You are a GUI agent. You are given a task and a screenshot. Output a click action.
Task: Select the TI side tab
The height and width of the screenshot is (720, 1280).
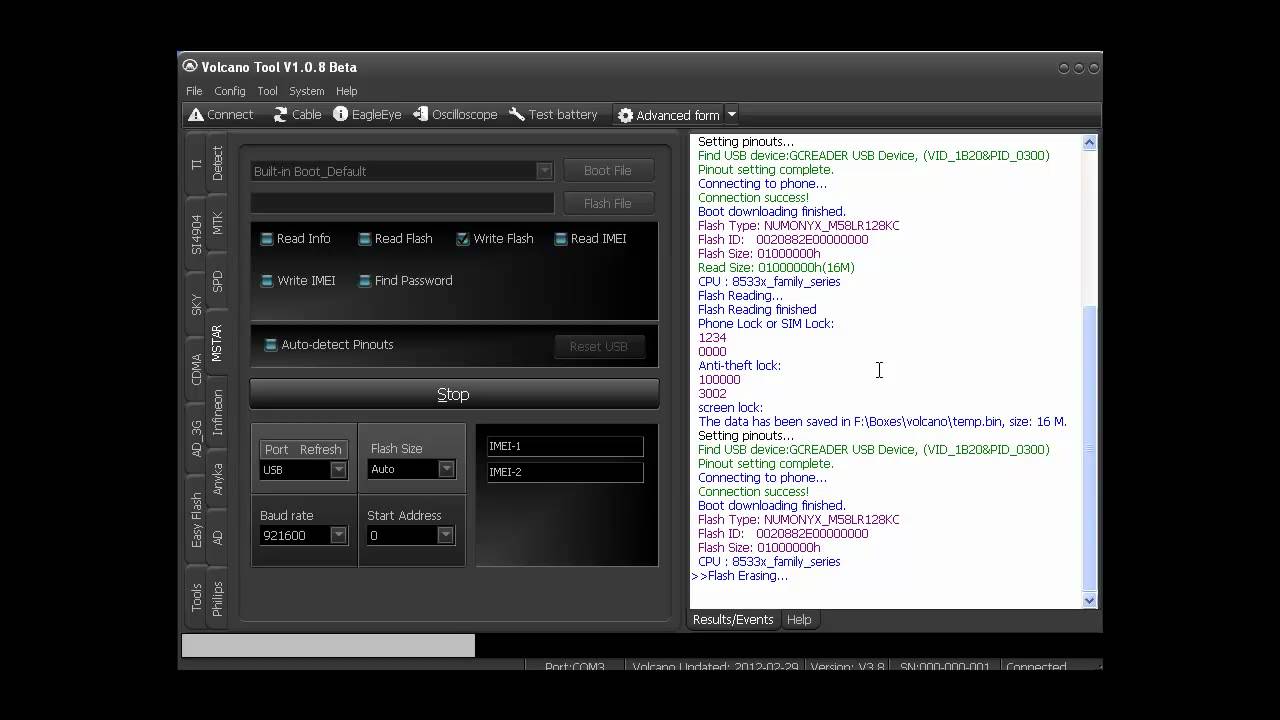[196, 164]
